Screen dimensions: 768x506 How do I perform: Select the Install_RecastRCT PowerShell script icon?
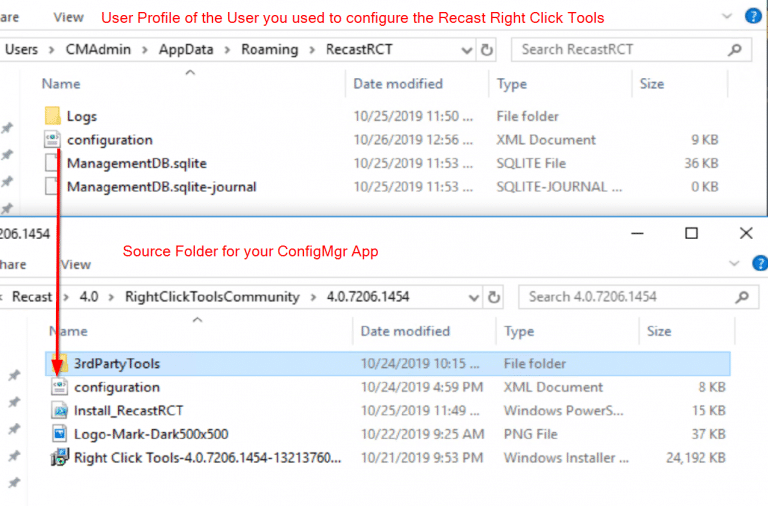pos(60,410)
